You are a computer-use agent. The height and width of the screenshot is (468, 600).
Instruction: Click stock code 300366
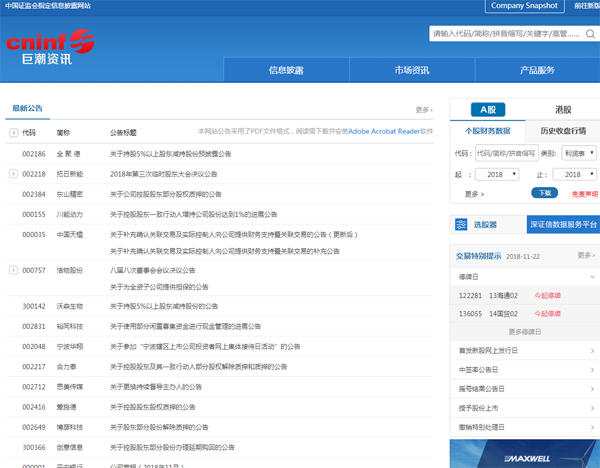34,447
